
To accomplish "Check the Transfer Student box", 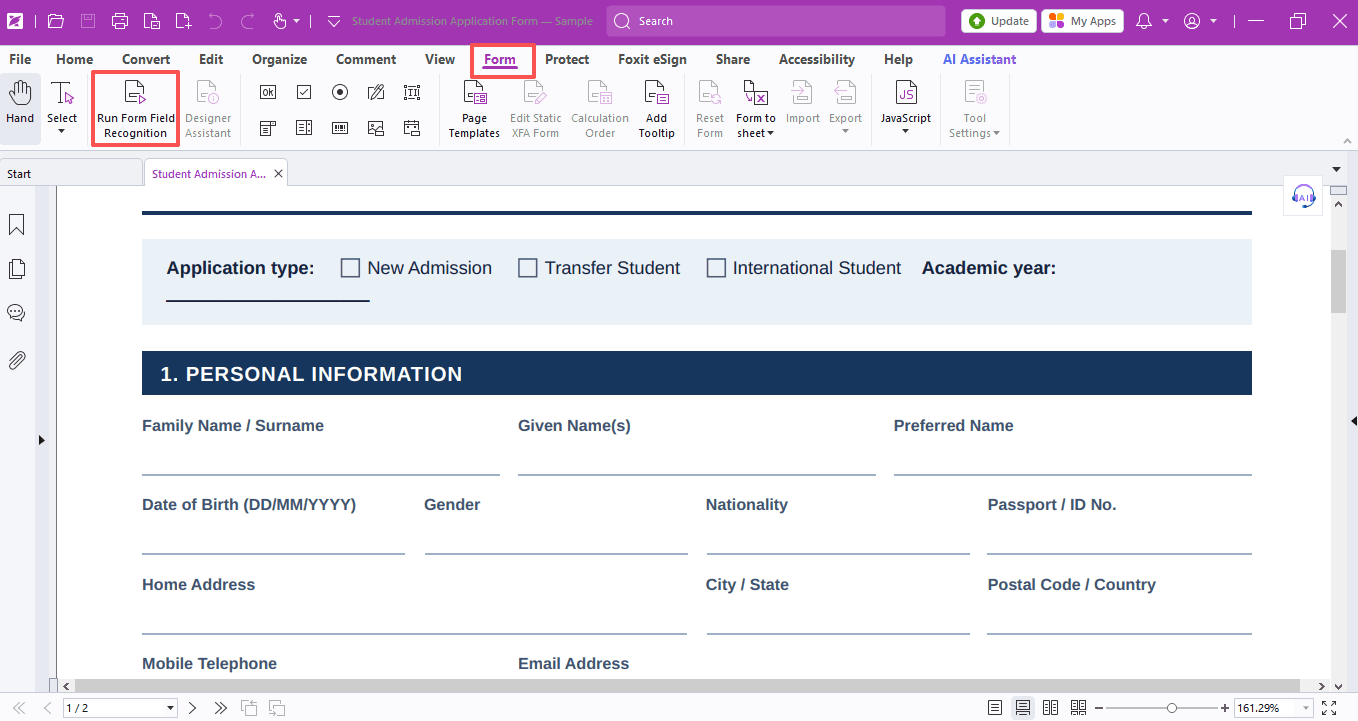I will (527, 268).
